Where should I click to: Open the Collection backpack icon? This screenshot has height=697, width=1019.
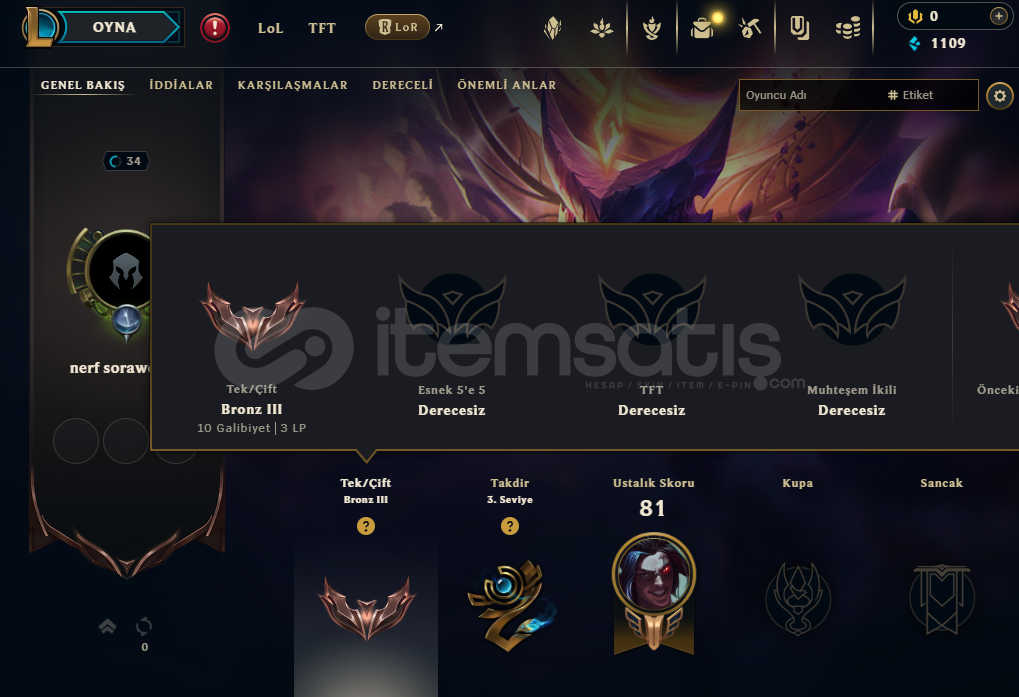(x=702, y=28)
